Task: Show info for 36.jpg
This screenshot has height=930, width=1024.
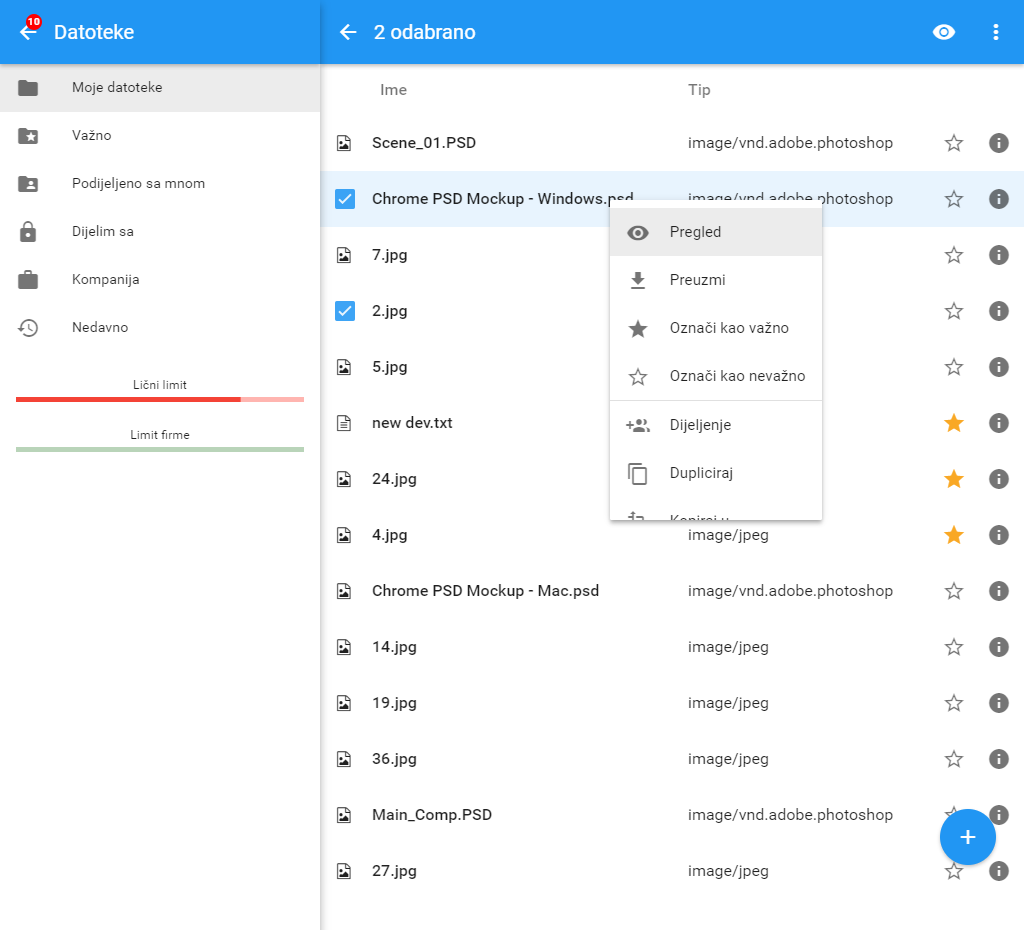Action: pyautogui.click(x=999, y=759)
